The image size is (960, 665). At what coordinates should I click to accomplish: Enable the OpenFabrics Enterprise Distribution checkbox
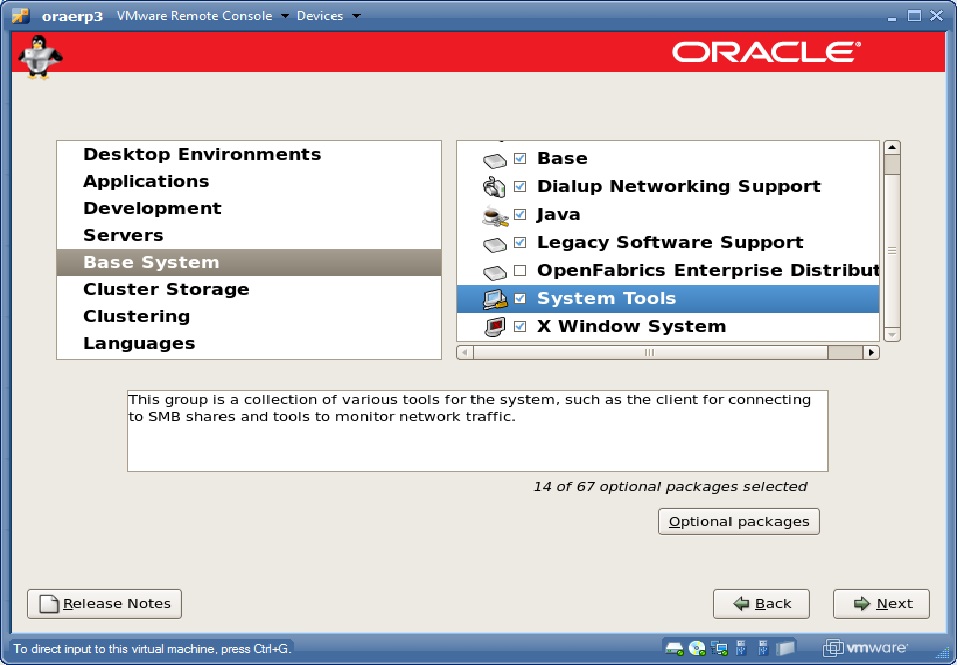coord(520,271)
